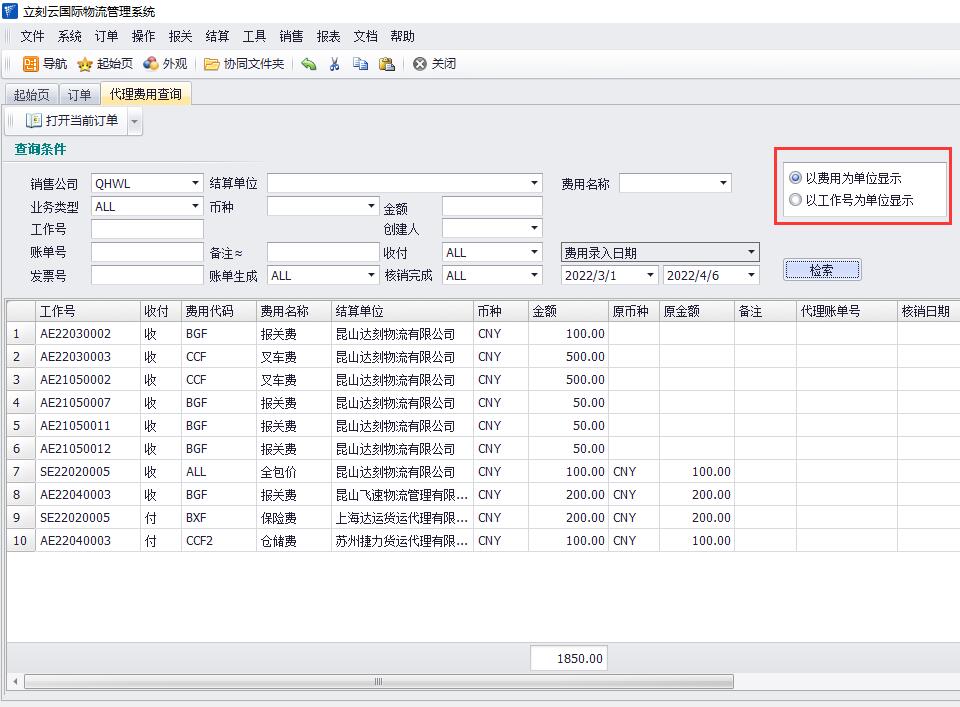Click the 工作号 column header
The height and width of the screenshot is (707, 960).
pos(88,311)
